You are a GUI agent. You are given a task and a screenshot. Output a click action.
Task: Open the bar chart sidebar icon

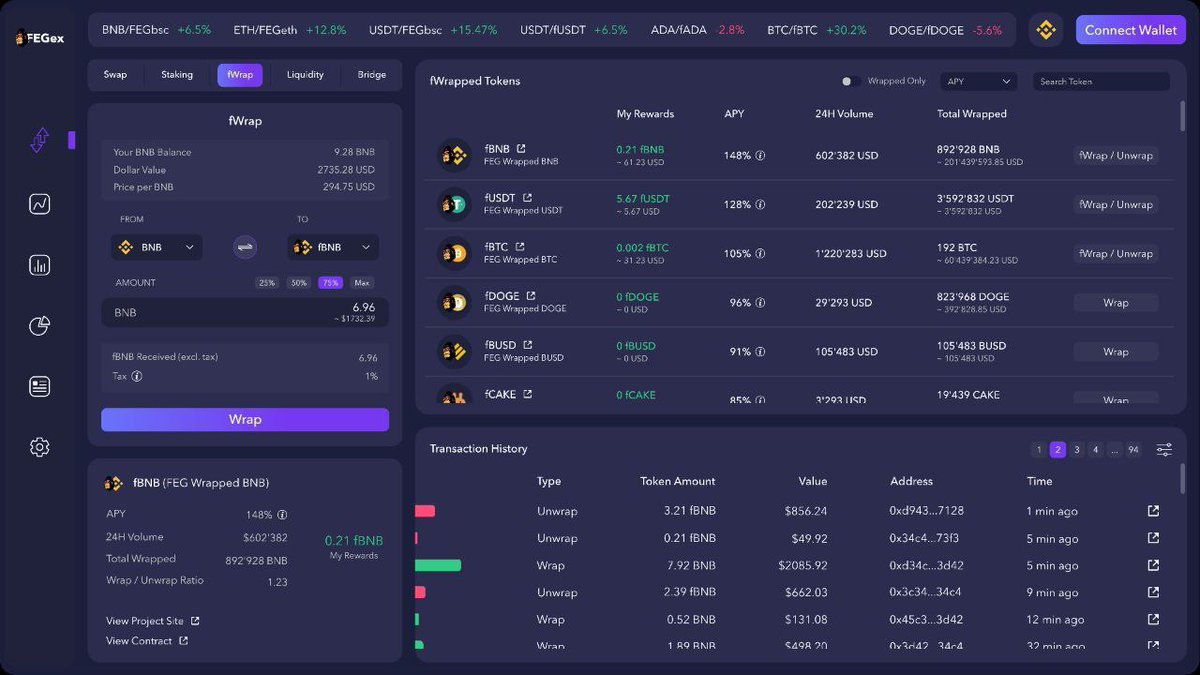(40, 265)
